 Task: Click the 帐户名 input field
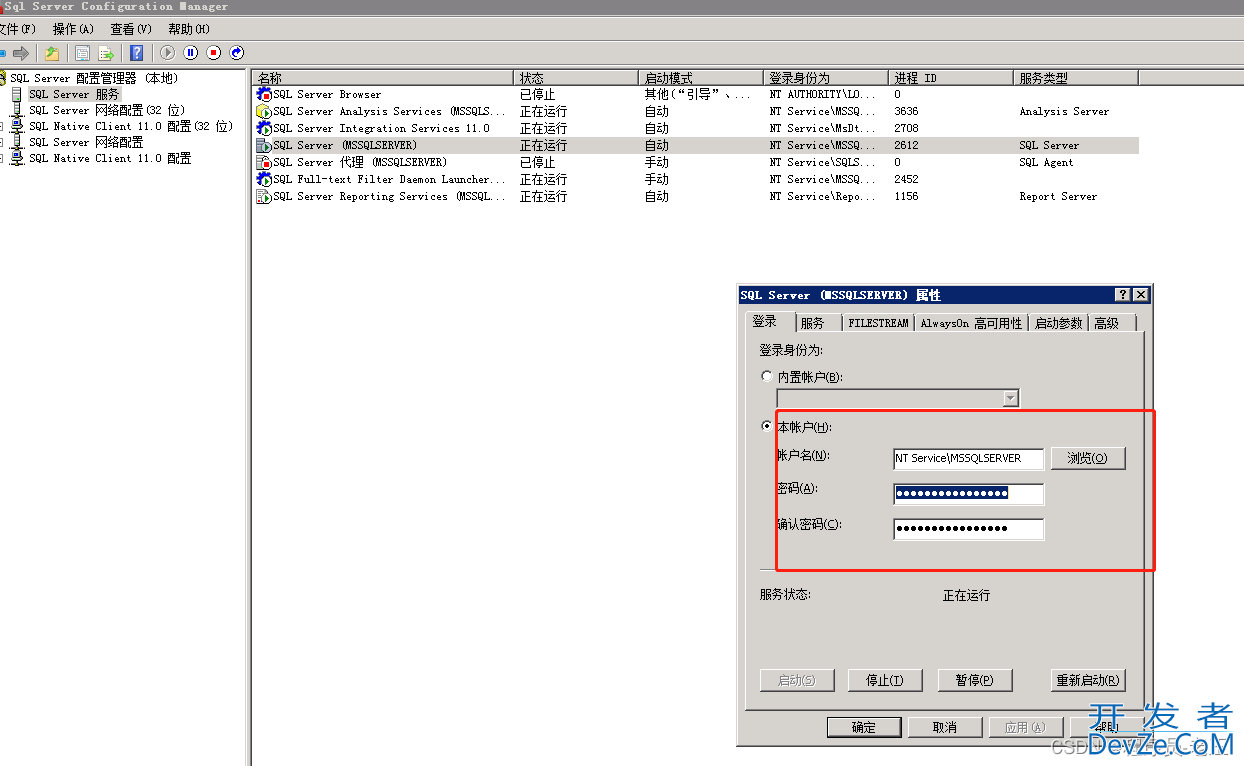tap(969, 458)
